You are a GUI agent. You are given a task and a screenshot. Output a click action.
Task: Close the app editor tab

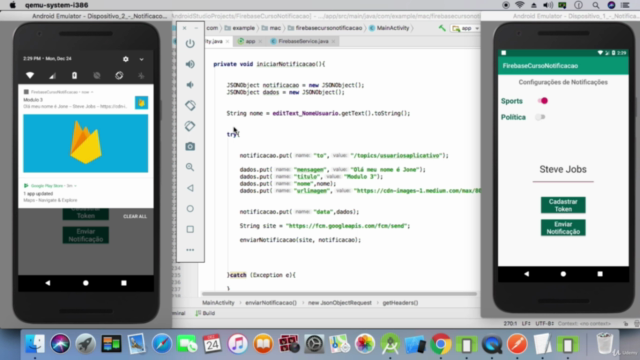(x=260, y=42)
